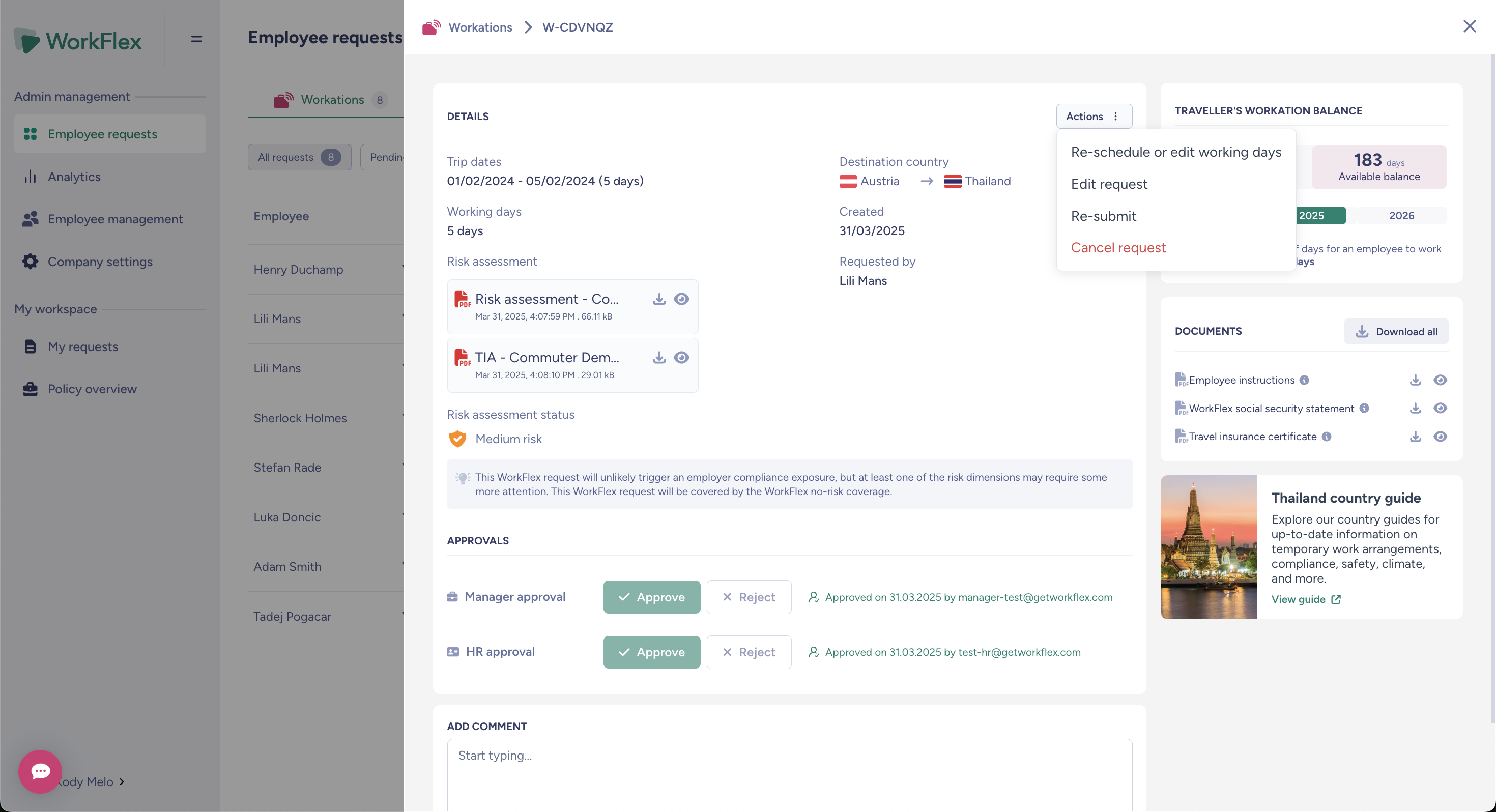Choose Re-schedule or edit working days

[x=1175, y=152]
